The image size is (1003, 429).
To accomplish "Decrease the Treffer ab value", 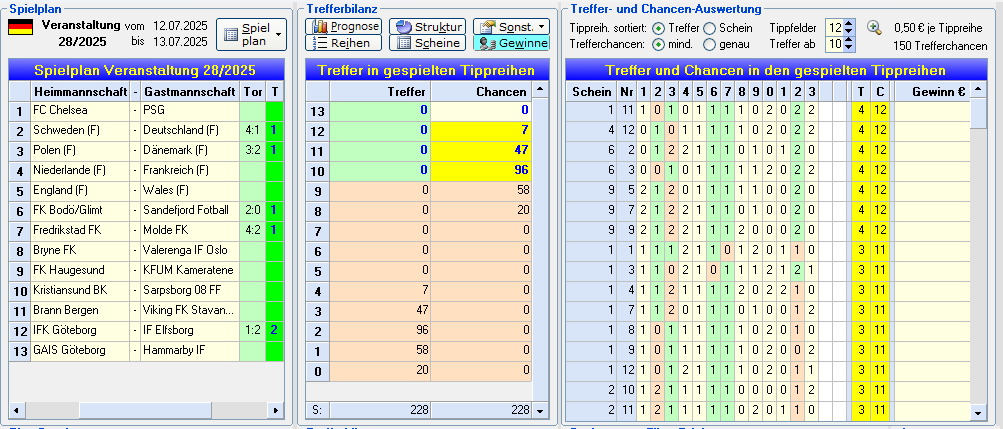I will tap(849, 49).
